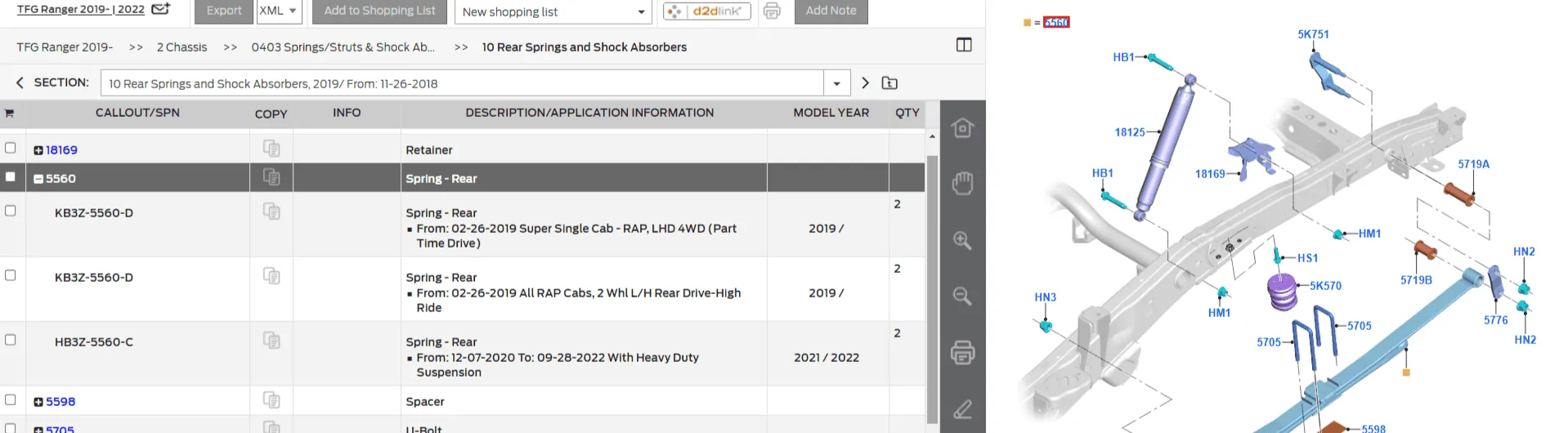The image size is (1568, 433).
Task: Click the 5K570 callout label in the diagram
Action: coord(1325,286)
